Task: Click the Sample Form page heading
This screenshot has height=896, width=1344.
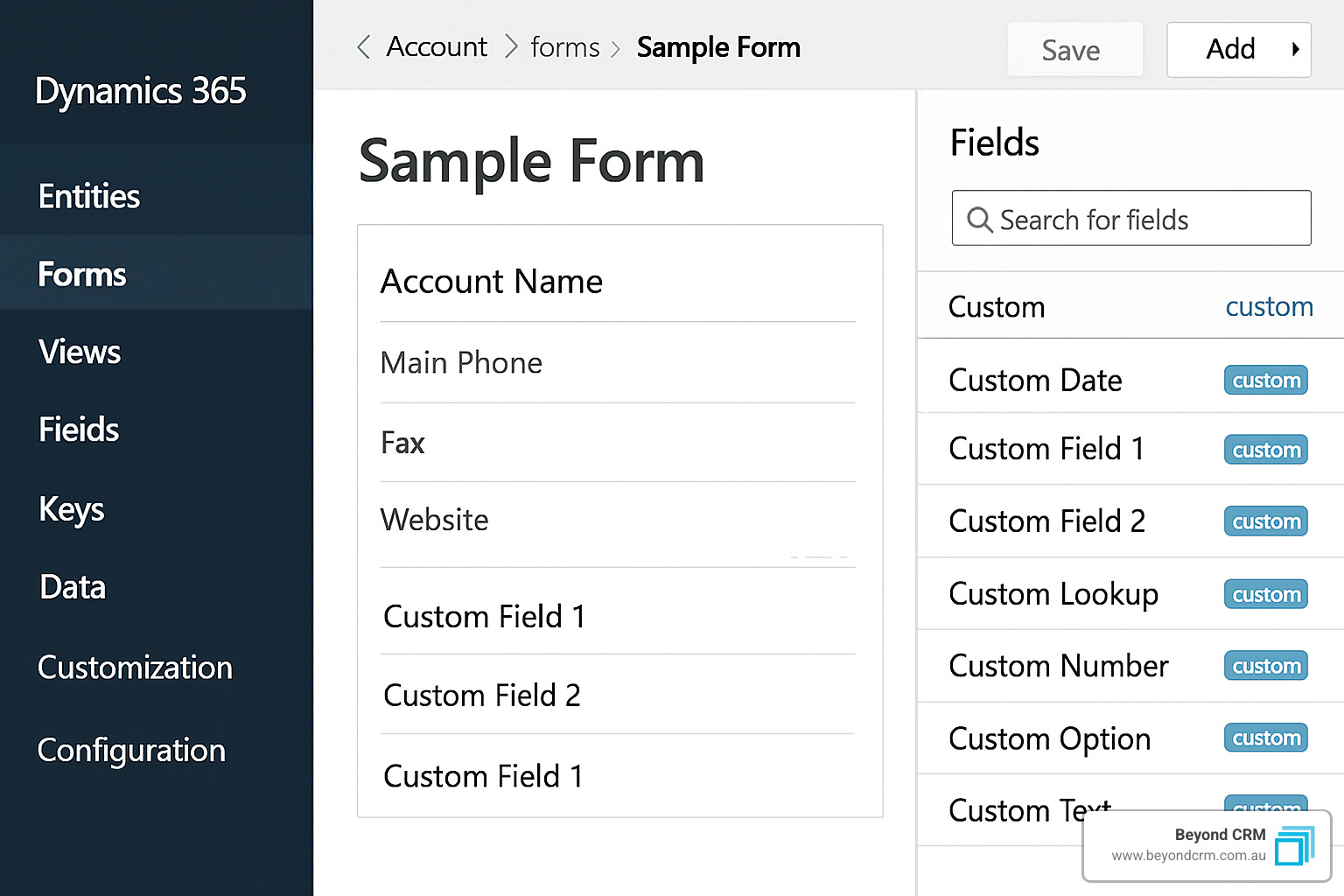Action: [532, 162]
